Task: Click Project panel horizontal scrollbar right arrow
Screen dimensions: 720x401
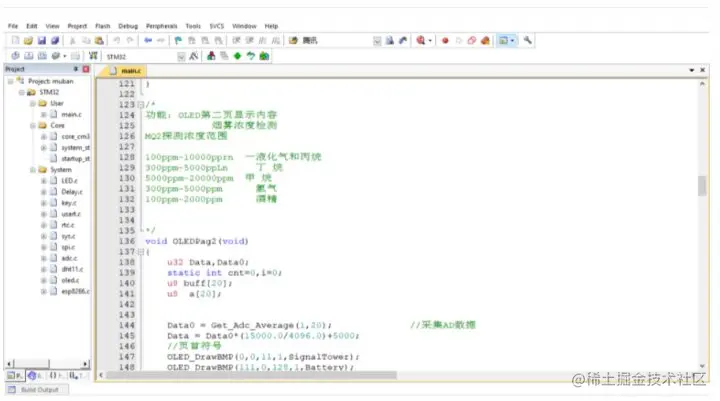Action: [x=85, y=364]
